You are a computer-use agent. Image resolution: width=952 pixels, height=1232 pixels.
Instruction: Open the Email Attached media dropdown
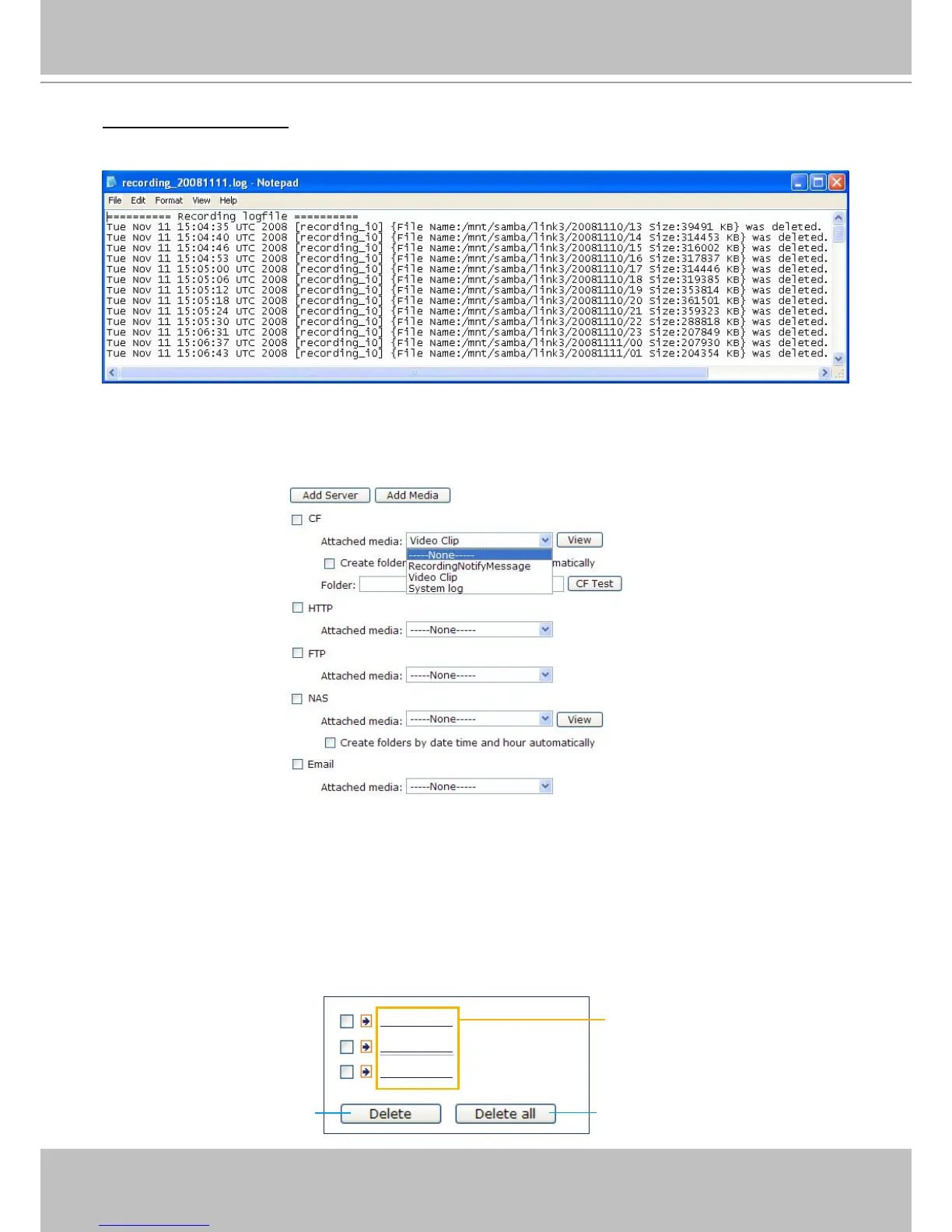(x=479, y=786)
